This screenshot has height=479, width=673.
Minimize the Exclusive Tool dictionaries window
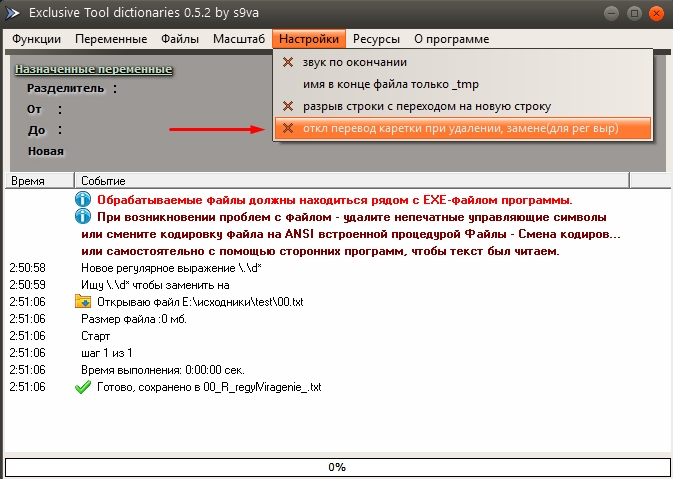click(x=609, y=14)
